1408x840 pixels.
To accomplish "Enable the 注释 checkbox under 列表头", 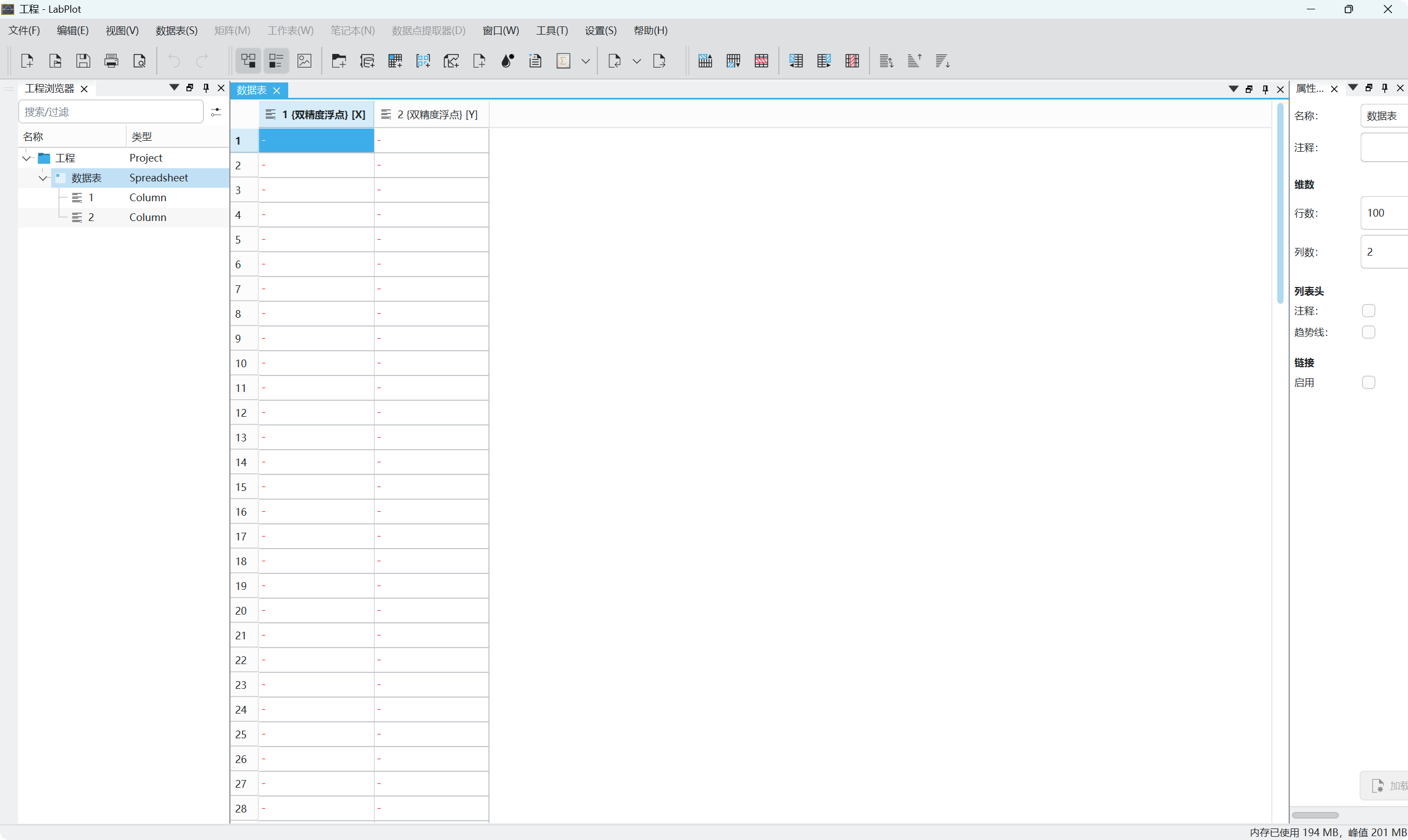I will point(1368,311).
